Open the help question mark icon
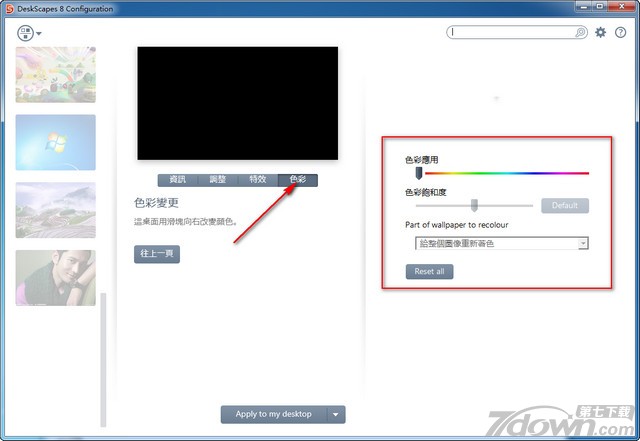Image resolution: width=640 pixels, height=441 pixels. click(x=620, y=32)
